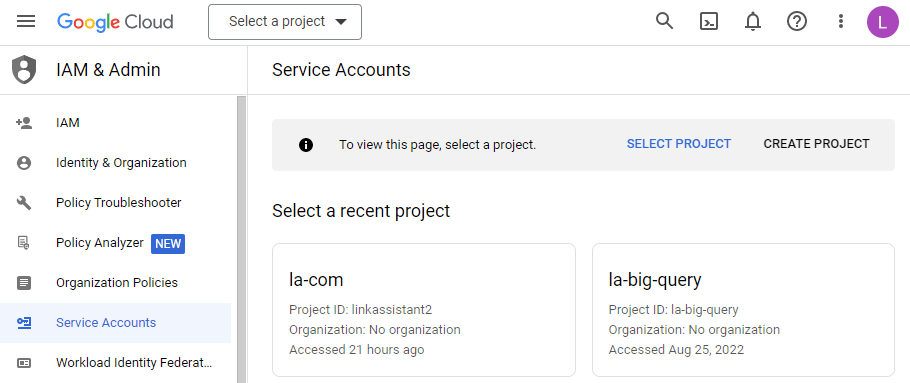Image resolution: width=910 pixels, height=383 pixels.
Task: Open the hamburger navigation menu
Action: (x=26, y=21)
